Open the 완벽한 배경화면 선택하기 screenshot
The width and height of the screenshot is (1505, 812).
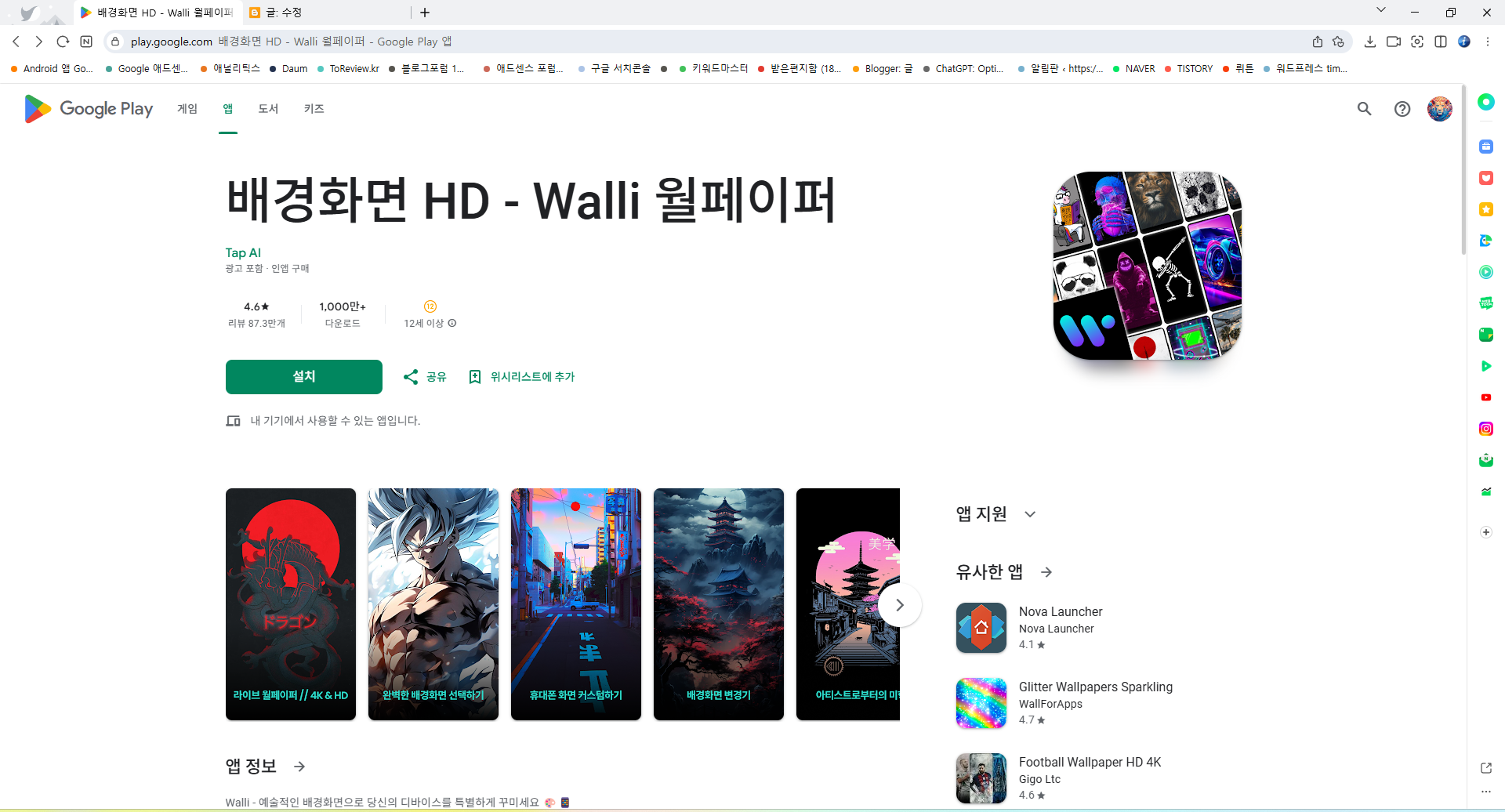[x=433, y=604]
